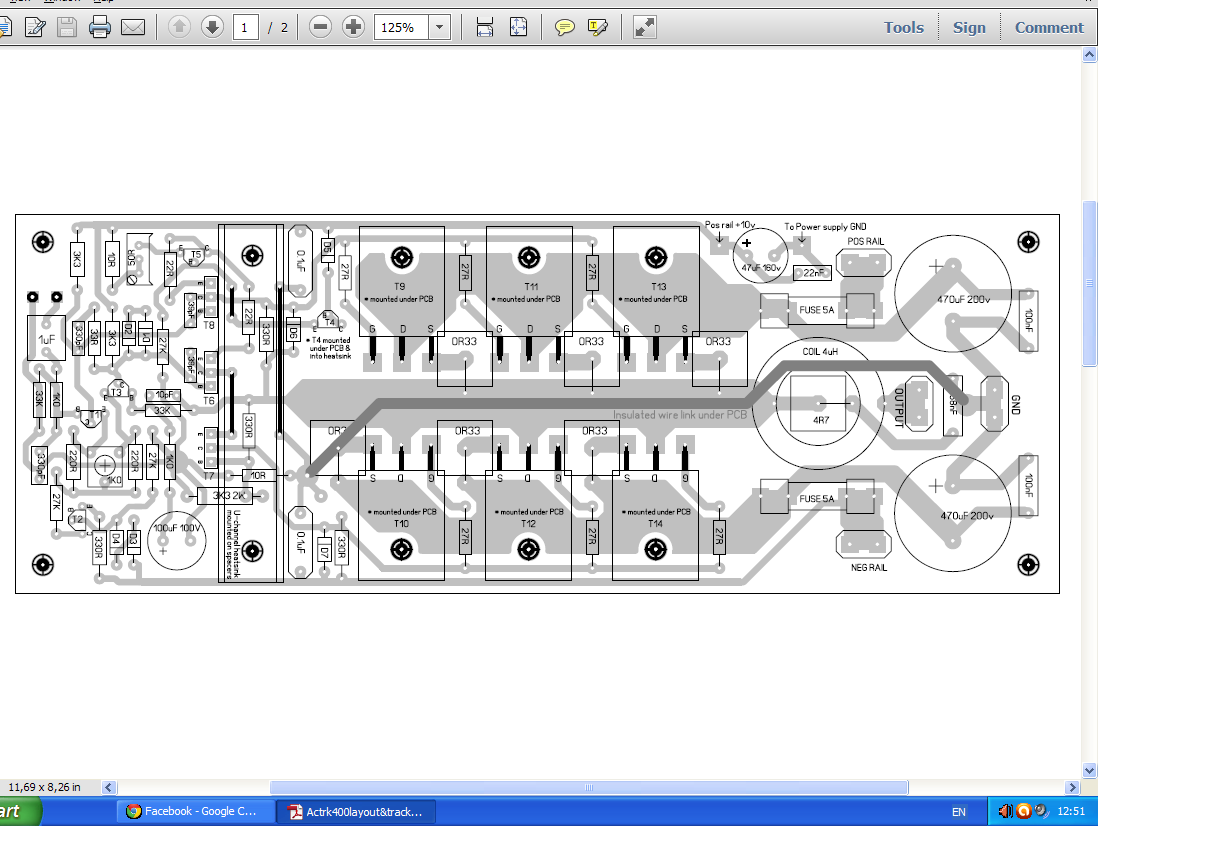Select the Highlight text tool
Viewport: 1205px width, 864px height.
point(598,28)
